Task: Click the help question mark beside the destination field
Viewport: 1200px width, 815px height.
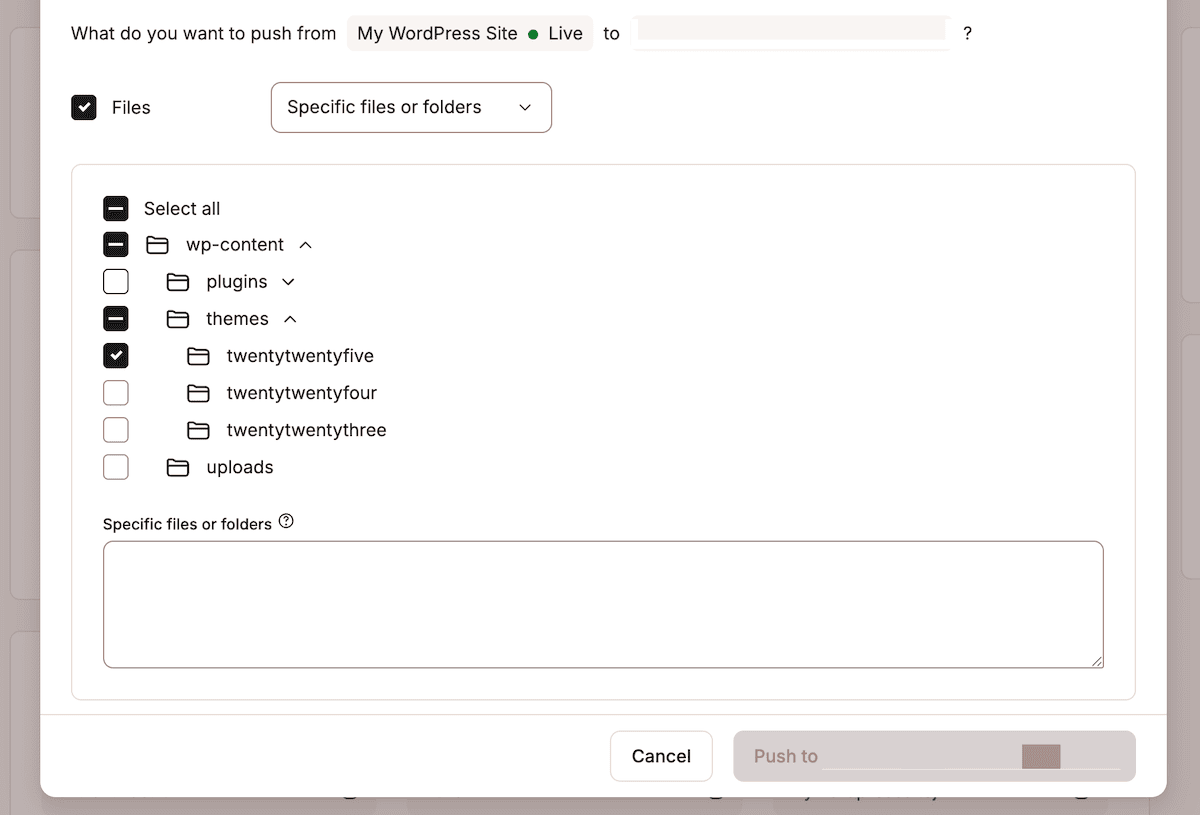Action: [x=967, y=33]
